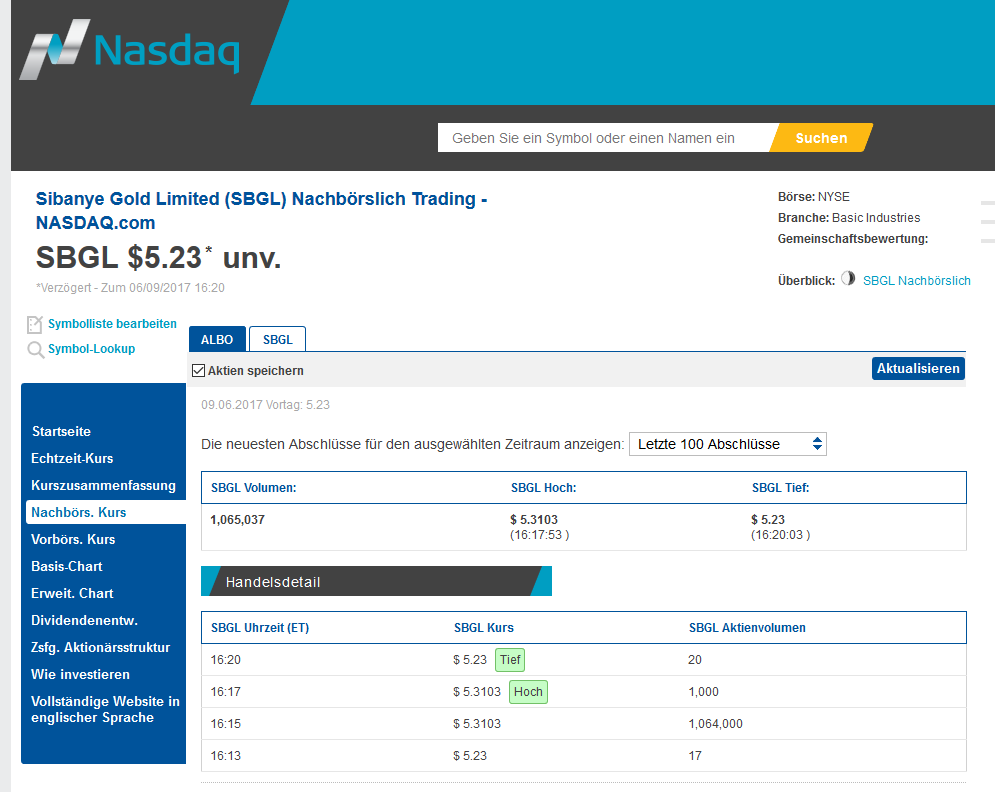Open the SBGL Nachbörslich link
The height and width of the screenshot is (792, 995).
click(916, 280)
